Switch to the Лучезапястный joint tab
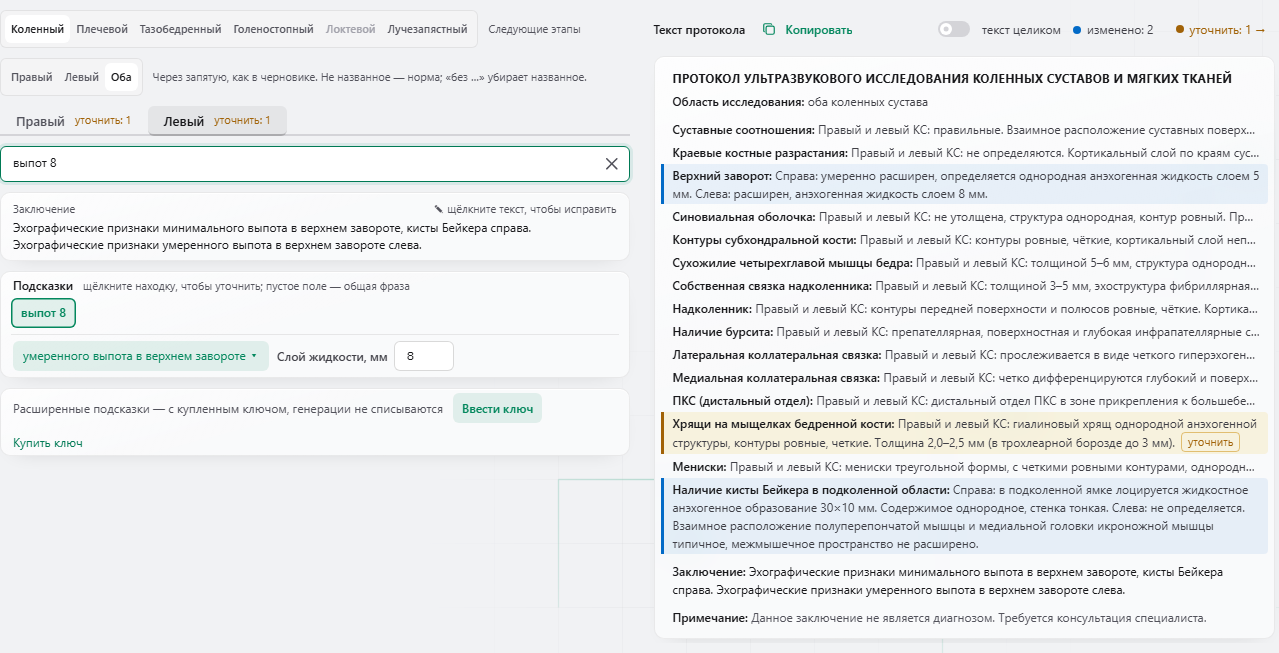This screenshot has height=653, width=1279. point(427,29)
